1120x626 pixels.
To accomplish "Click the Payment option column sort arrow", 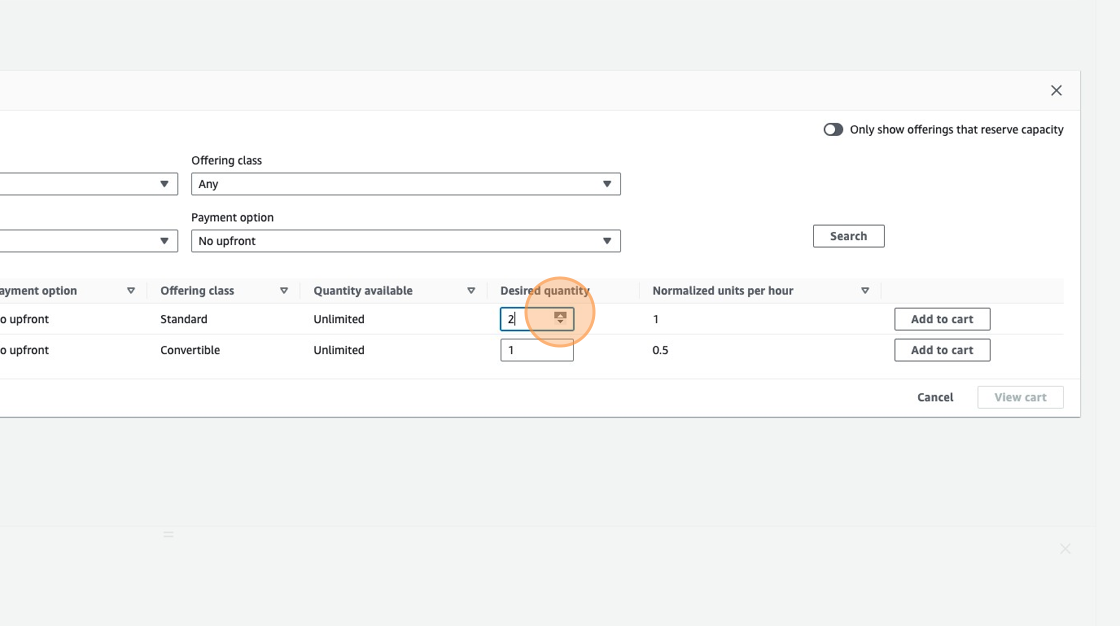I will 131,291.
